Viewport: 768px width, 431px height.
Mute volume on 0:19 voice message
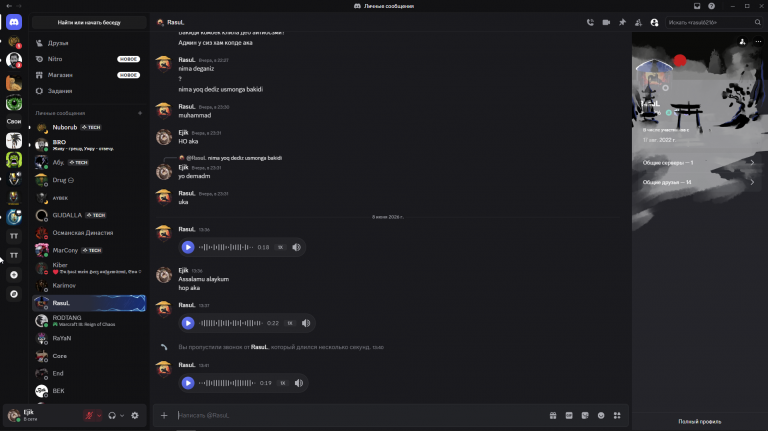click(x=299, y=383)
